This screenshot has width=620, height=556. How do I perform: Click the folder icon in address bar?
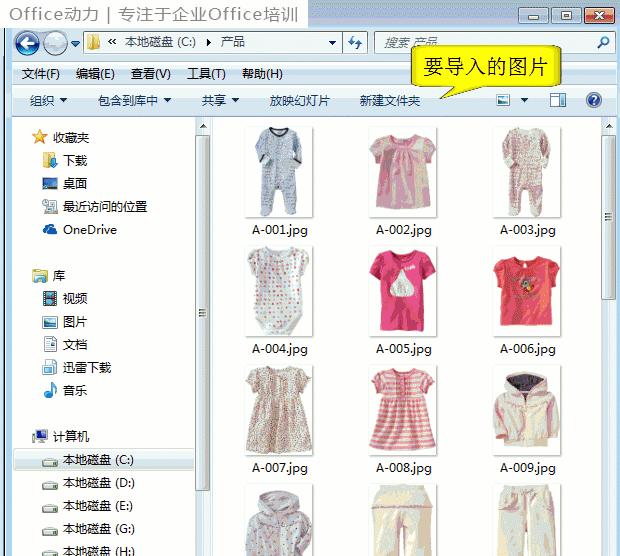[93, 42]
